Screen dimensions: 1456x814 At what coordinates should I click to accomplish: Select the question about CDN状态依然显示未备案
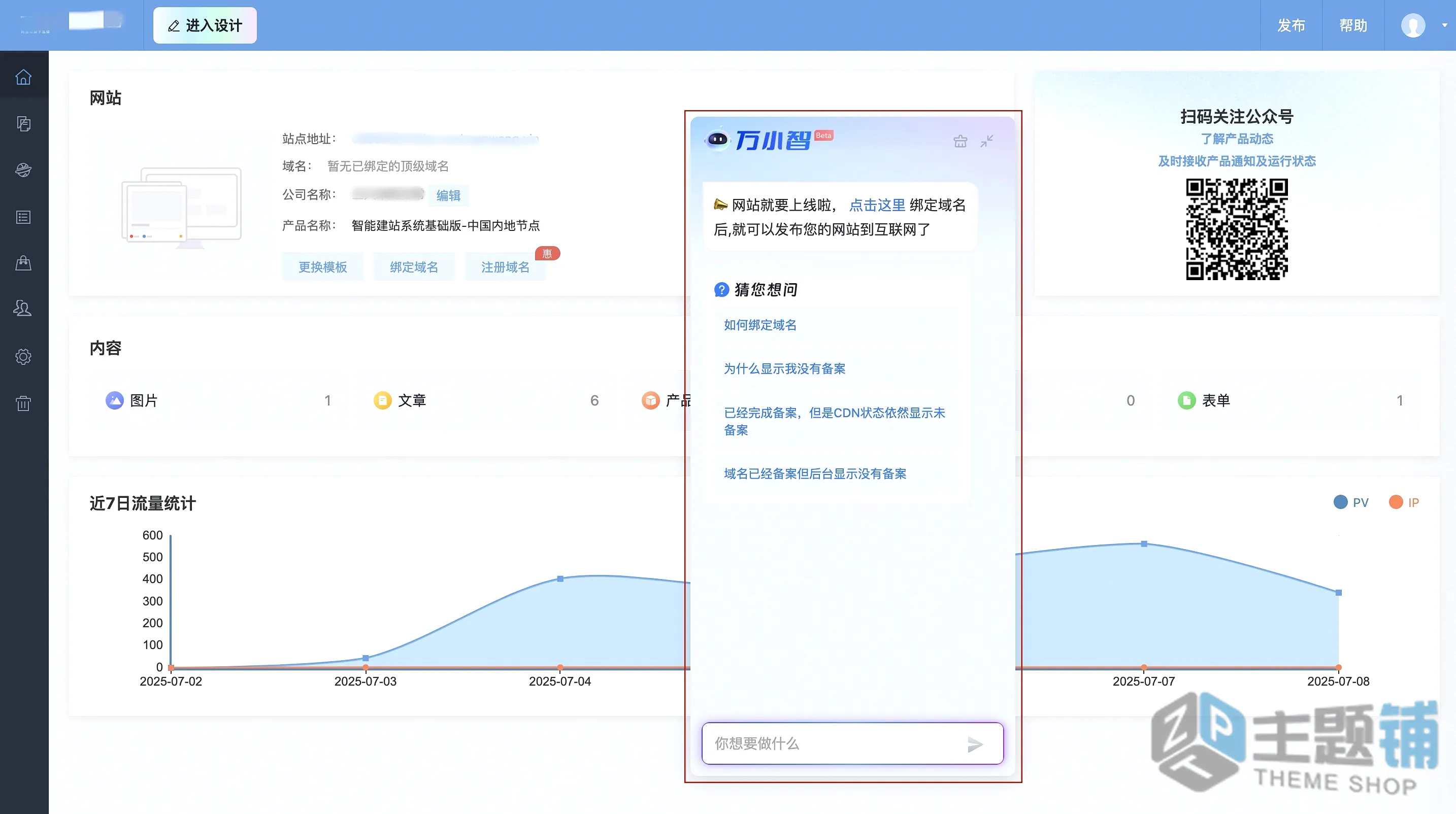(x=835, y=421)
